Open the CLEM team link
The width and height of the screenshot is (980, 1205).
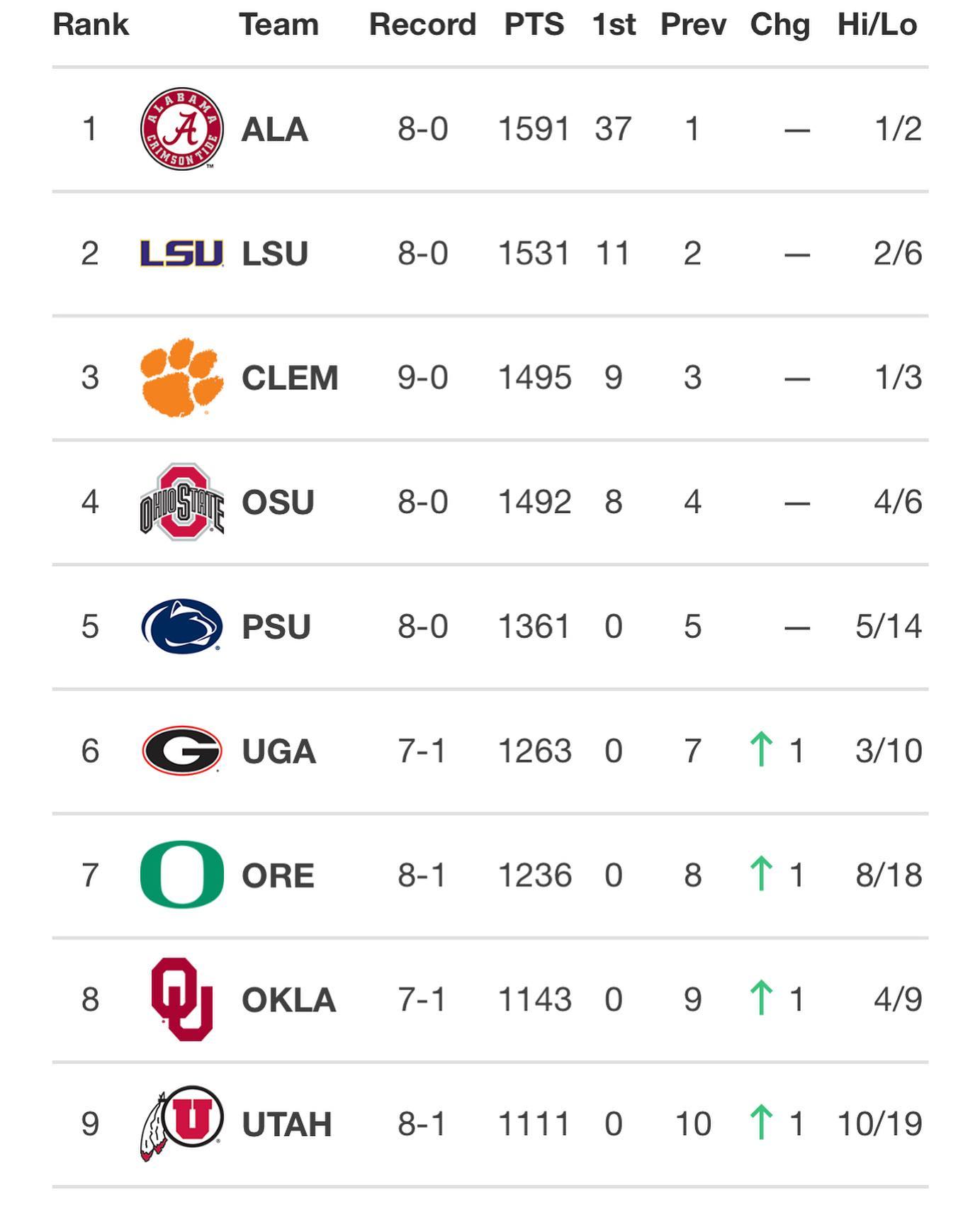click(x=290, y=378)
